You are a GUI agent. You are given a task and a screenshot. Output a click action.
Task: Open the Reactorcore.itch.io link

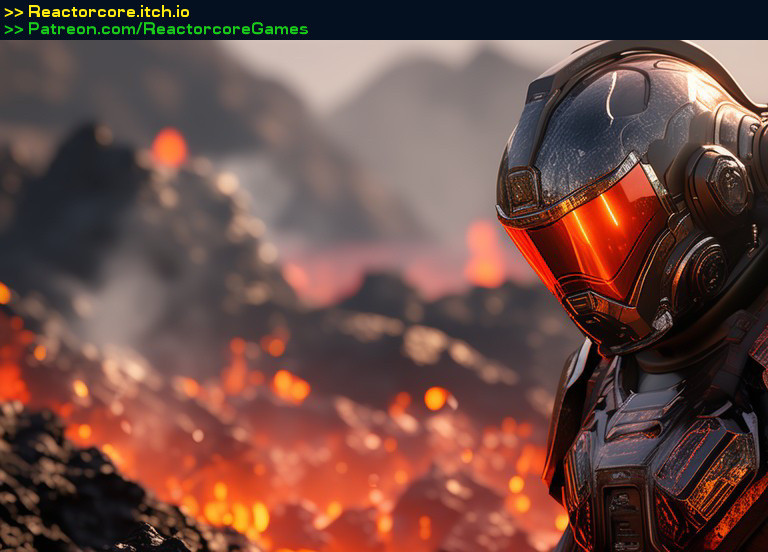coord(109,11)
